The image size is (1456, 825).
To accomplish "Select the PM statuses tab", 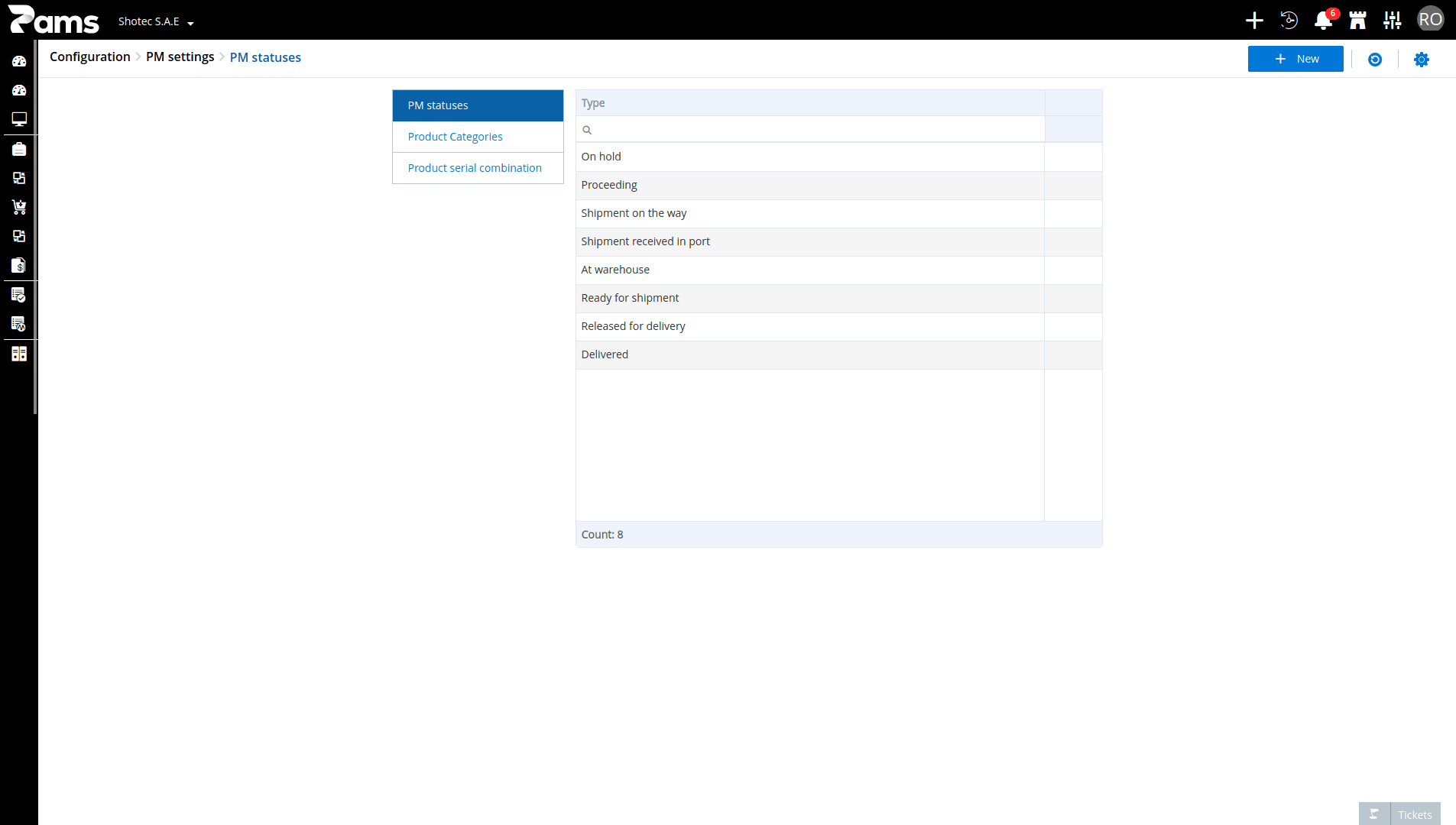I will click(478, 105).
